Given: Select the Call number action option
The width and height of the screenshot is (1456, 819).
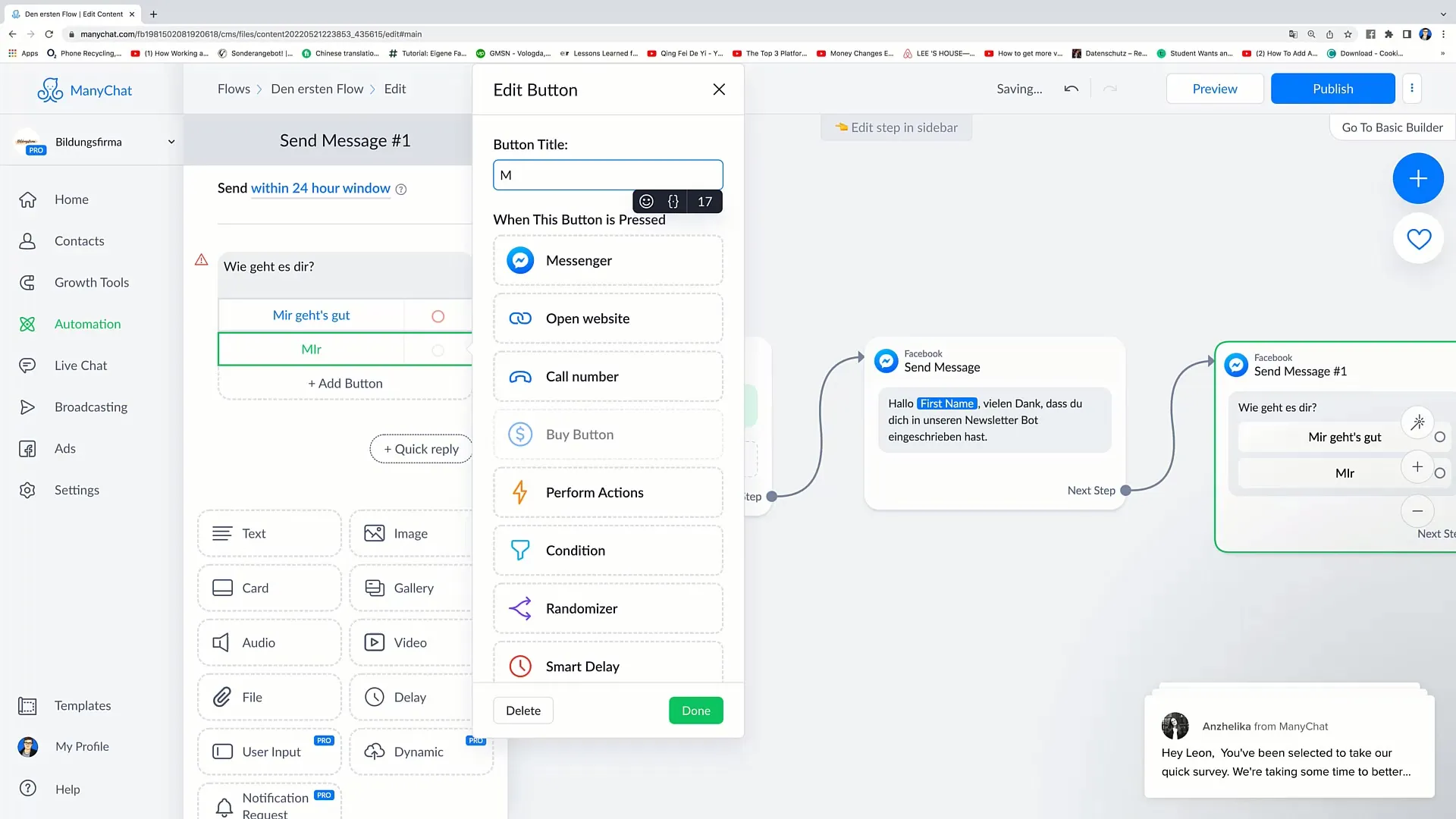Looking at the screenshot, I should pos(609,376).
